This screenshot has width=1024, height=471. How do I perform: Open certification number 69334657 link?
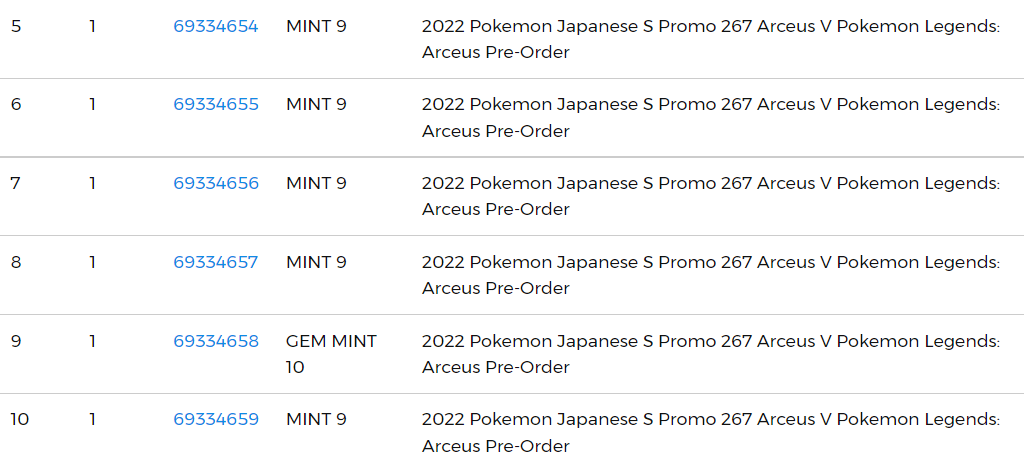pyautogui.click(x=216, y=262)
